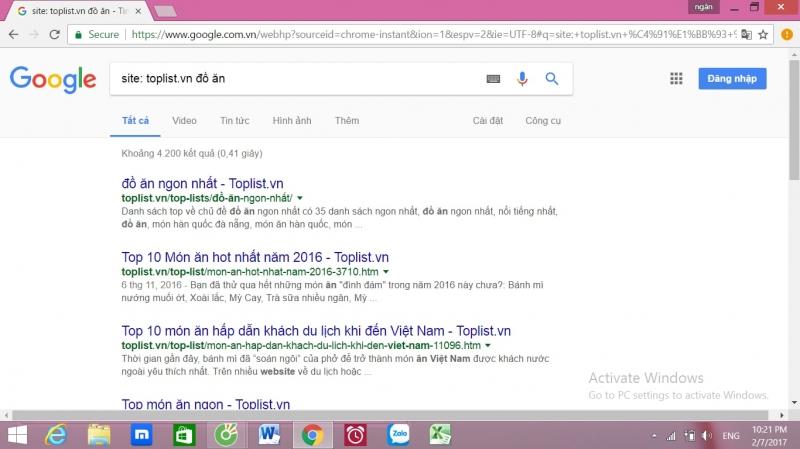800x449 pixels.
Task: Click the Google logo
Action: coord(52,78)
